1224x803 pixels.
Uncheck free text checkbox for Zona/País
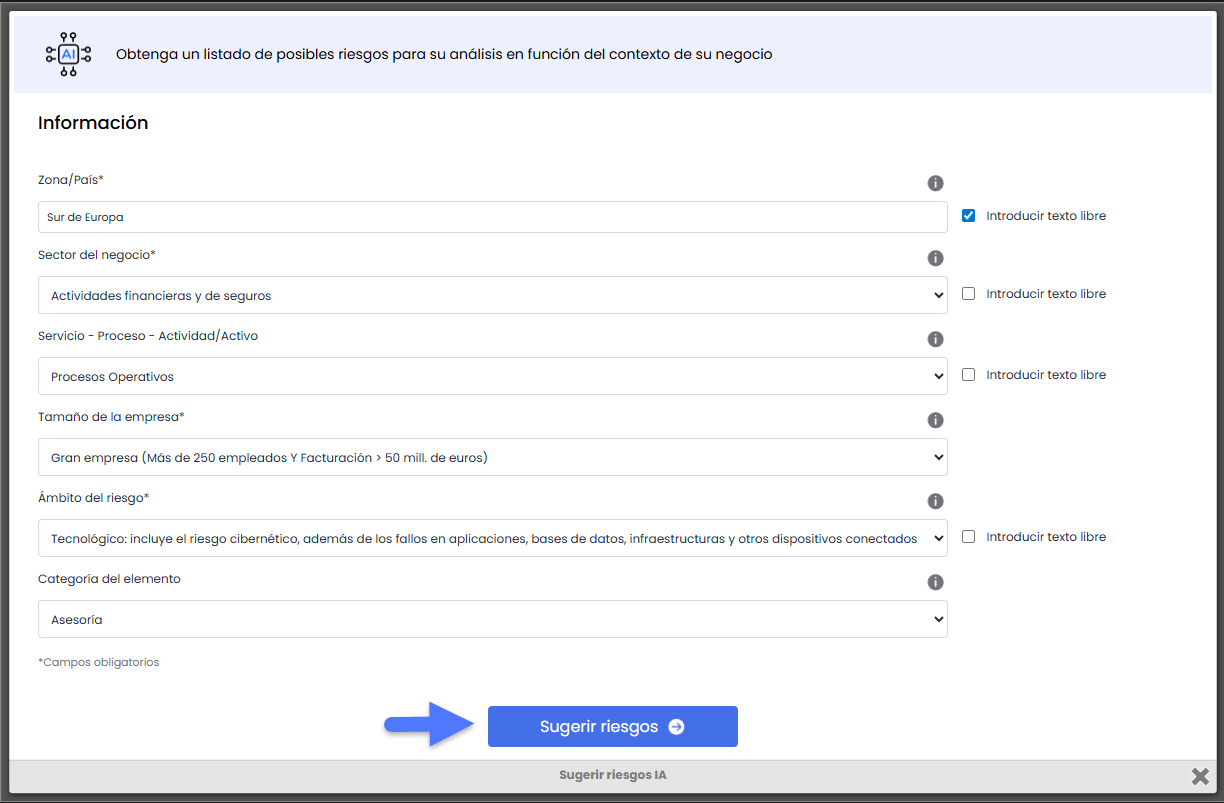pyautogui.click(x=968, y=216)
